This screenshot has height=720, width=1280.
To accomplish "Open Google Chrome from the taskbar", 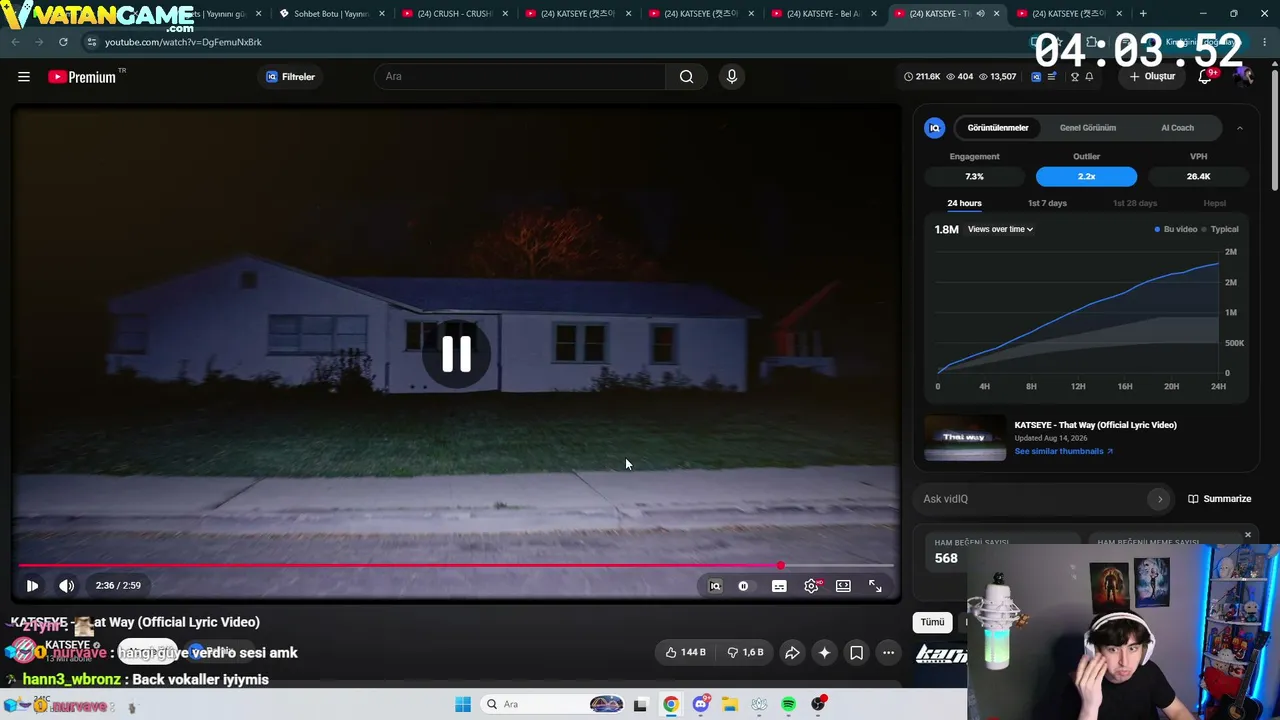I will [671, 704].
